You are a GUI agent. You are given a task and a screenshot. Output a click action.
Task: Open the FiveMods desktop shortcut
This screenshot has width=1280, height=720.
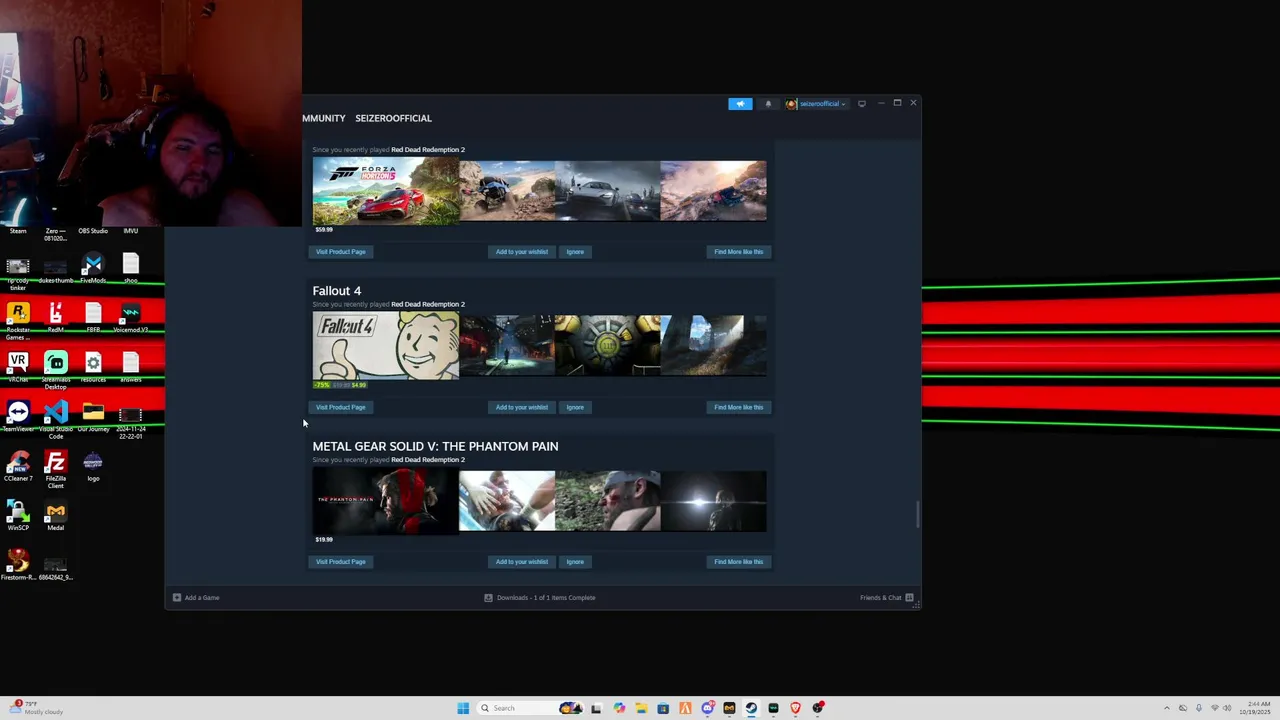tap(93, 268)
